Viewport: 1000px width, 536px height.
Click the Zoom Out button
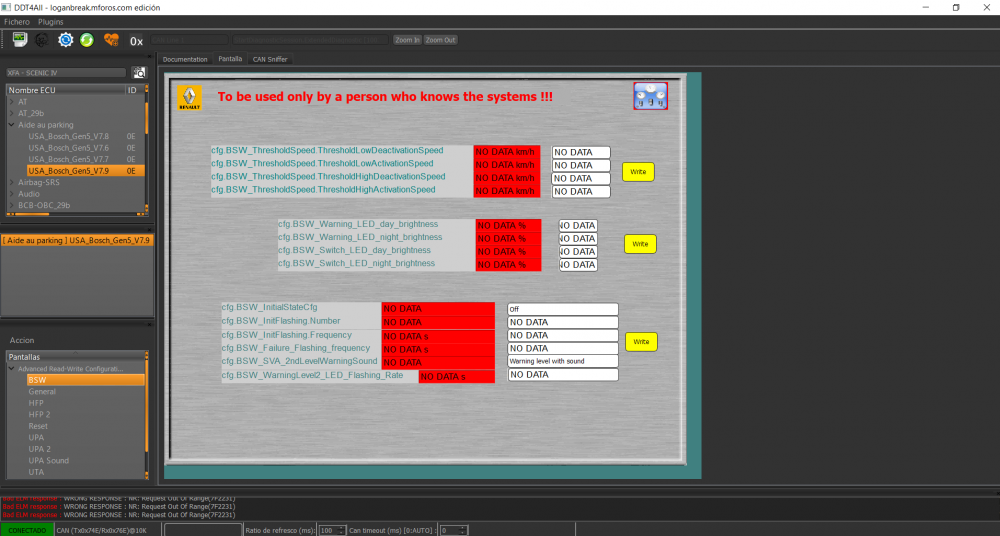[x=441, y=40]
